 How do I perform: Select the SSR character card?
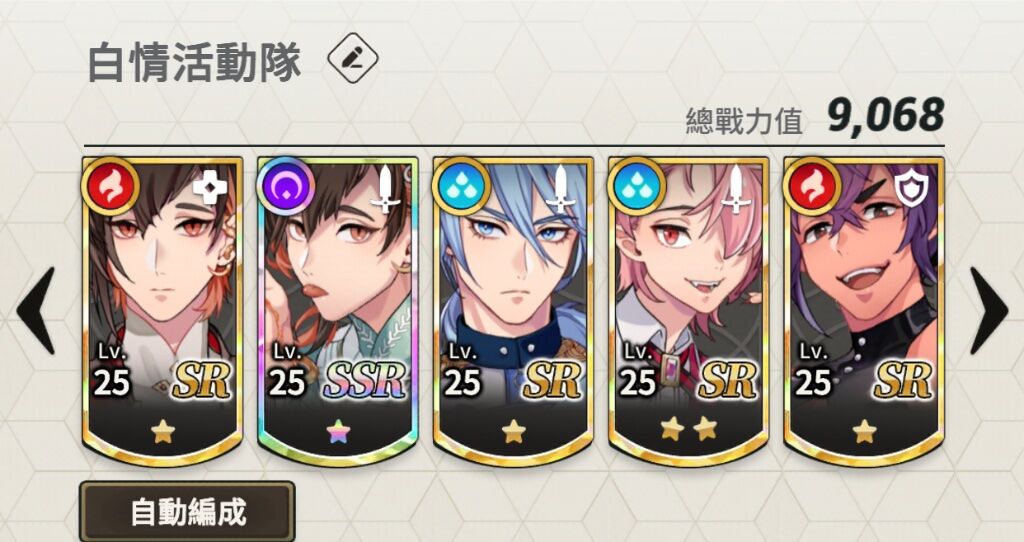338,311
